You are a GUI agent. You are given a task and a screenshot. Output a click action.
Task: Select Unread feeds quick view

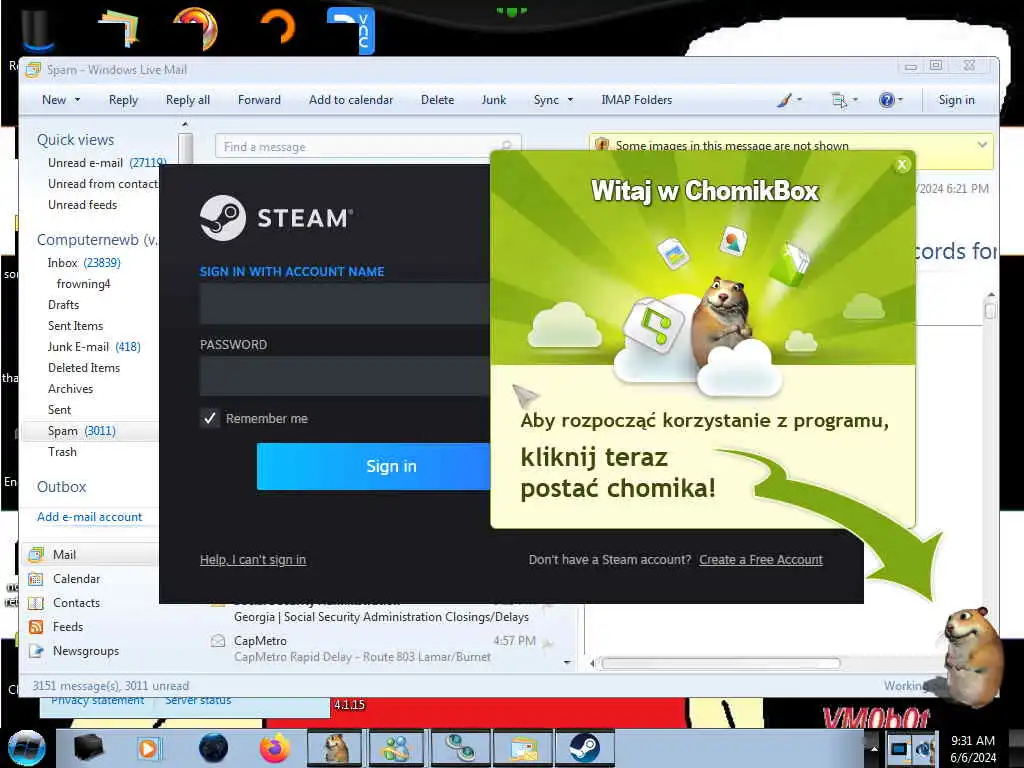tap(82, 204)
